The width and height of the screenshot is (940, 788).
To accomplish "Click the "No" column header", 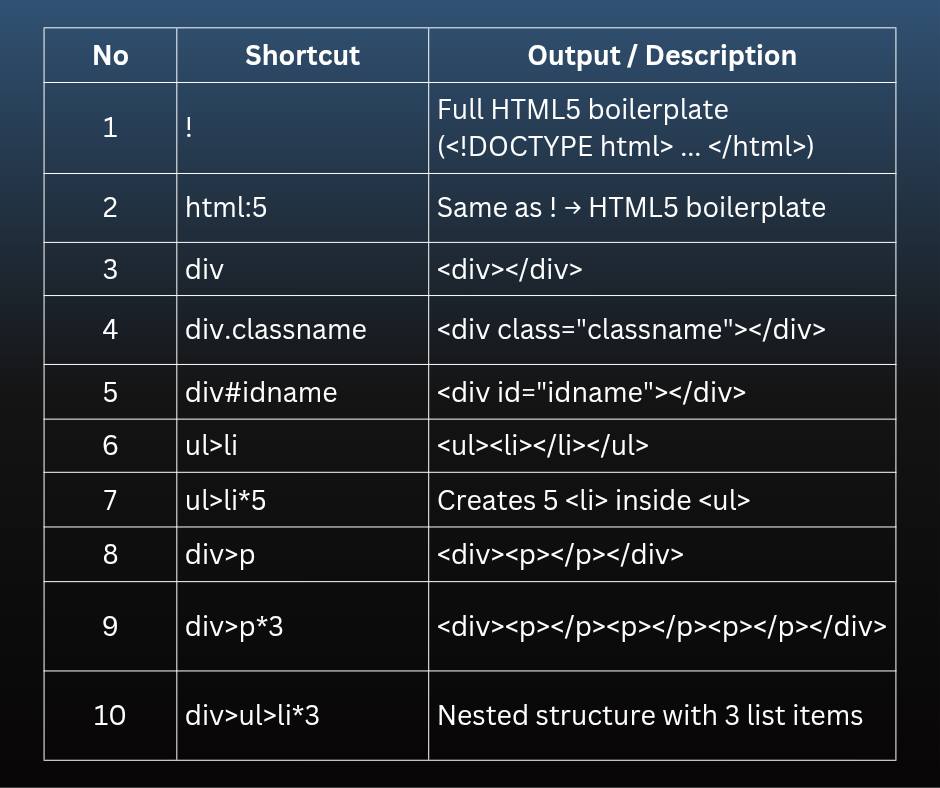I will tap(110, 55).
